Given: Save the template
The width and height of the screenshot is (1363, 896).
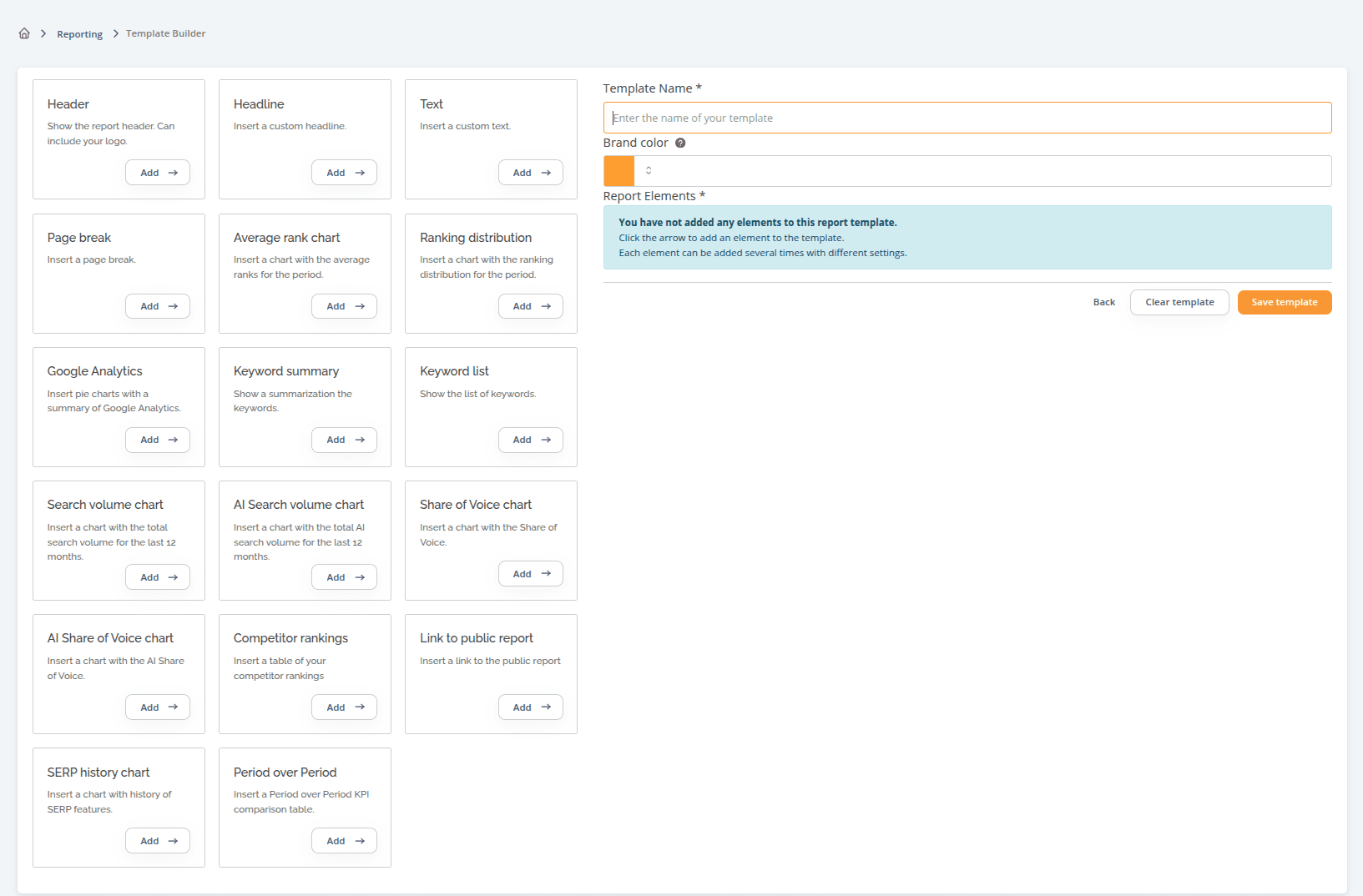Looking at the screenshot, I should click(1285, 302).
